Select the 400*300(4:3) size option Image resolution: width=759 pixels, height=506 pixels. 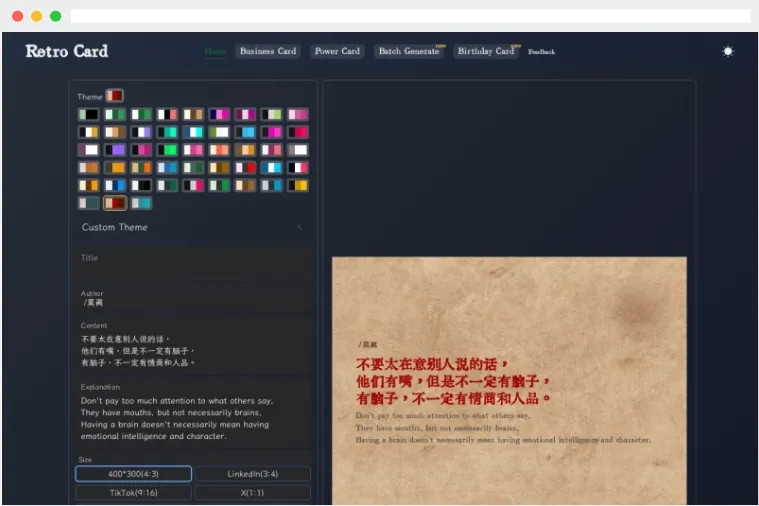pyautogui.click(x=133, y=474)
